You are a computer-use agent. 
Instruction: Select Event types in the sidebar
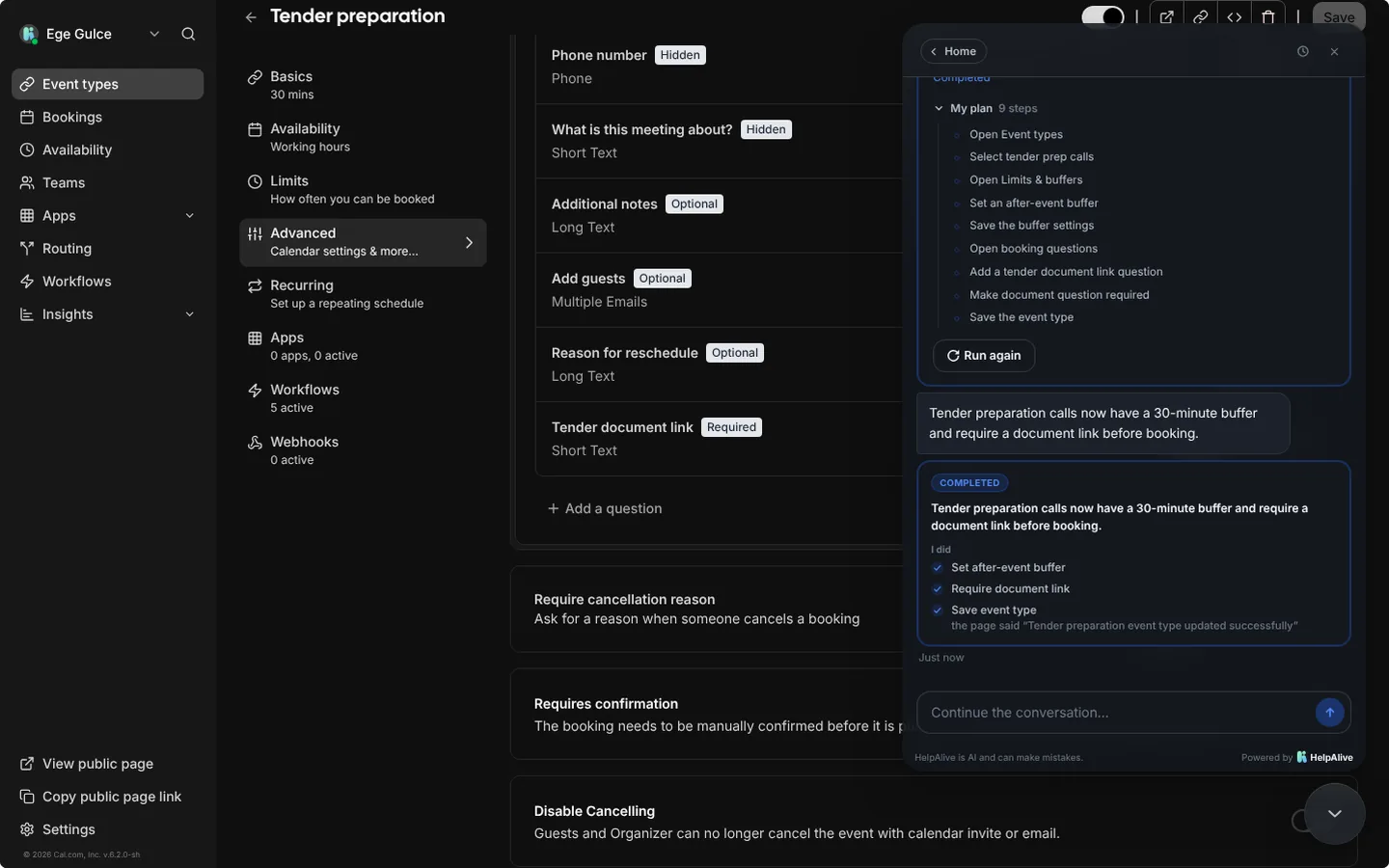(107, 84)
